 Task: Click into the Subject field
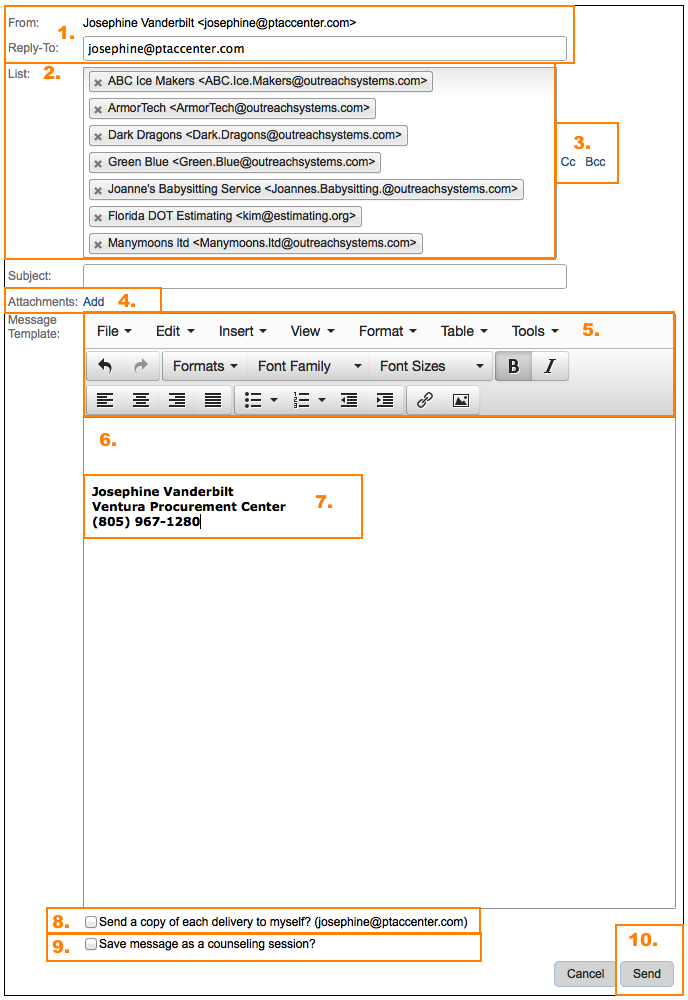pos(324,276)
